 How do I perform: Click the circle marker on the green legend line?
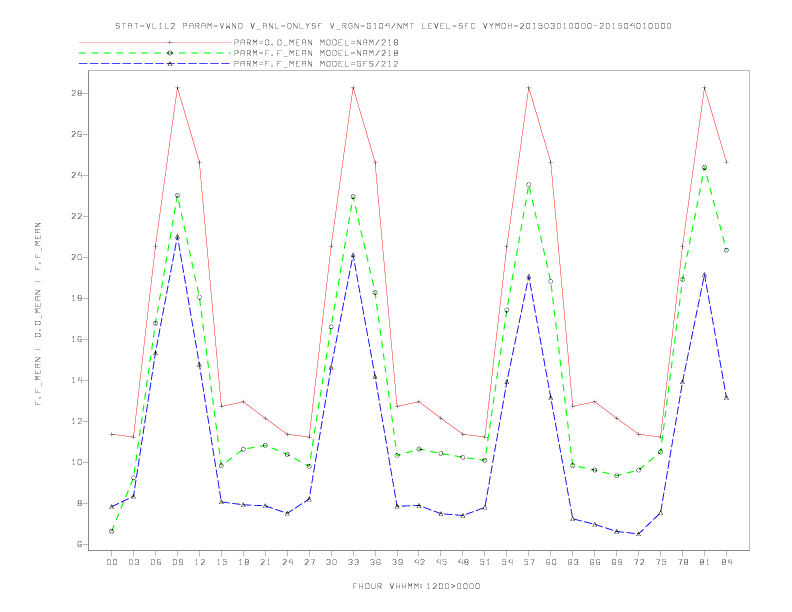(170, 53)
